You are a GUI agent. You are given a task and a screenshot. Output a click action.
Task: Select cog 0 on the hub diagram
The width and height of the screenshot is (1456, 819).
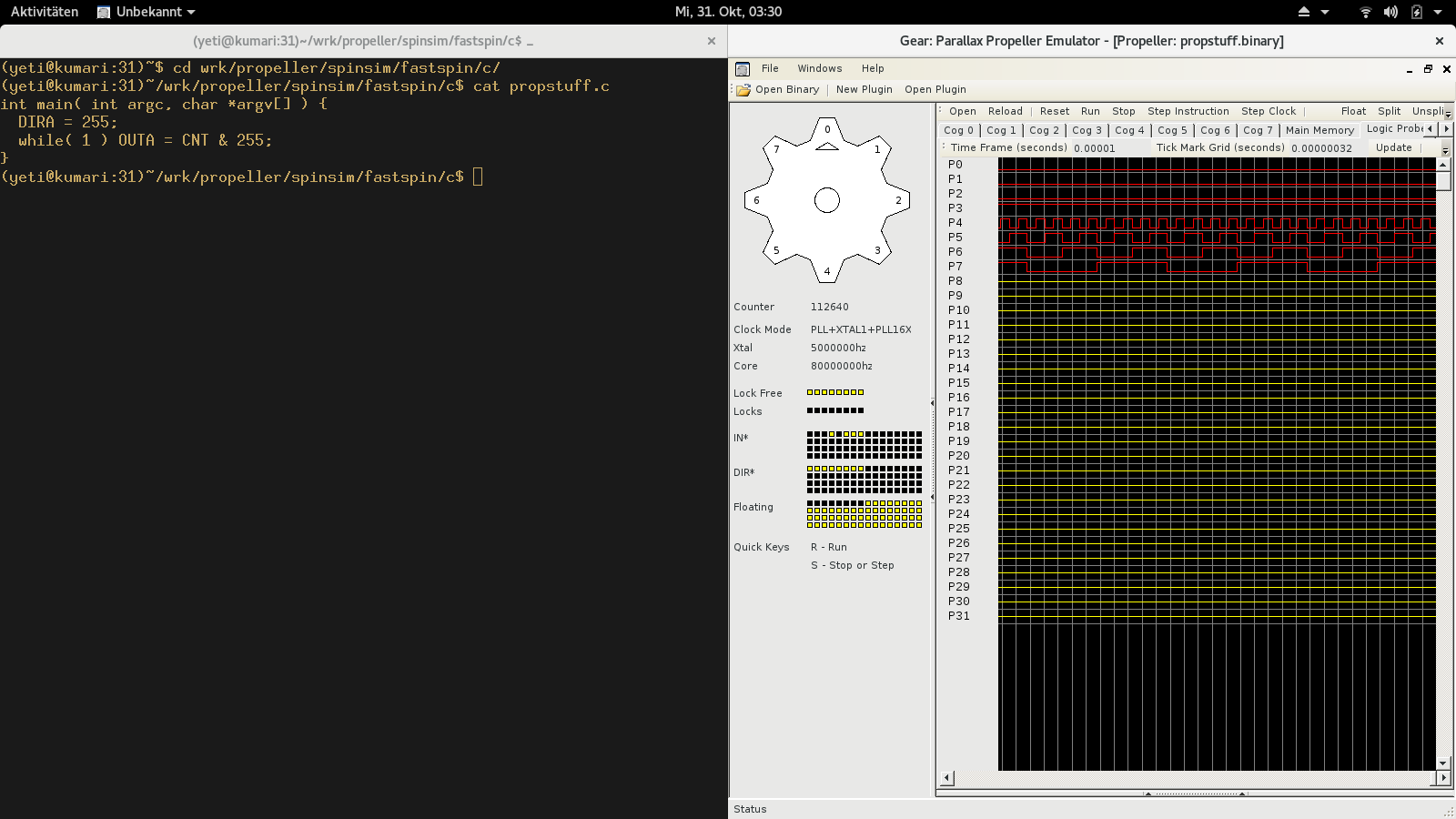827,129
